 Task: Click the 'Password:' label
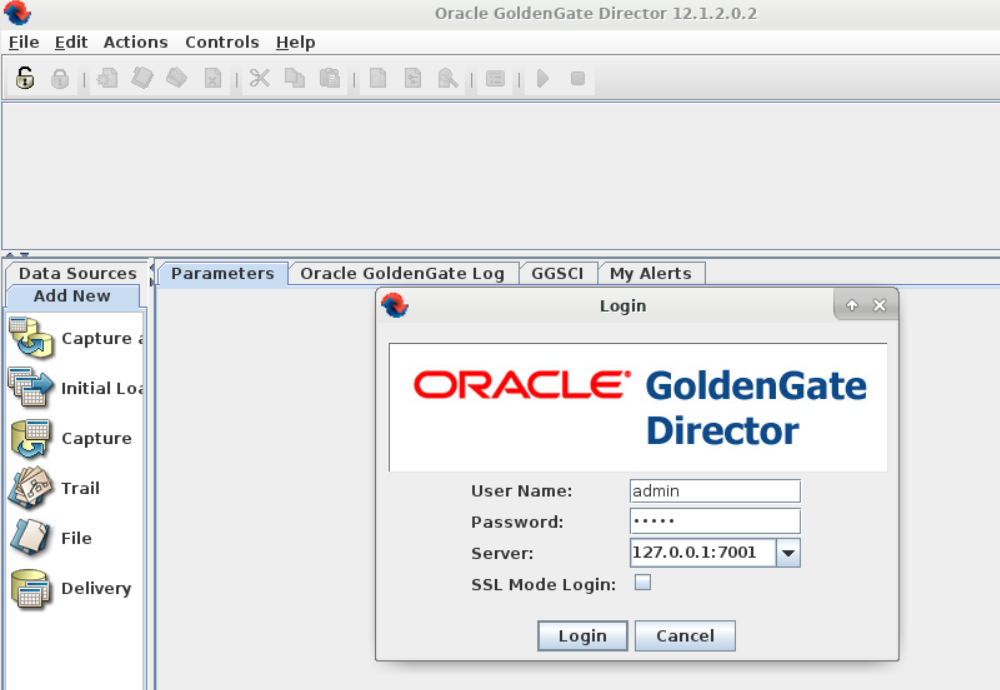pos(517,522)
